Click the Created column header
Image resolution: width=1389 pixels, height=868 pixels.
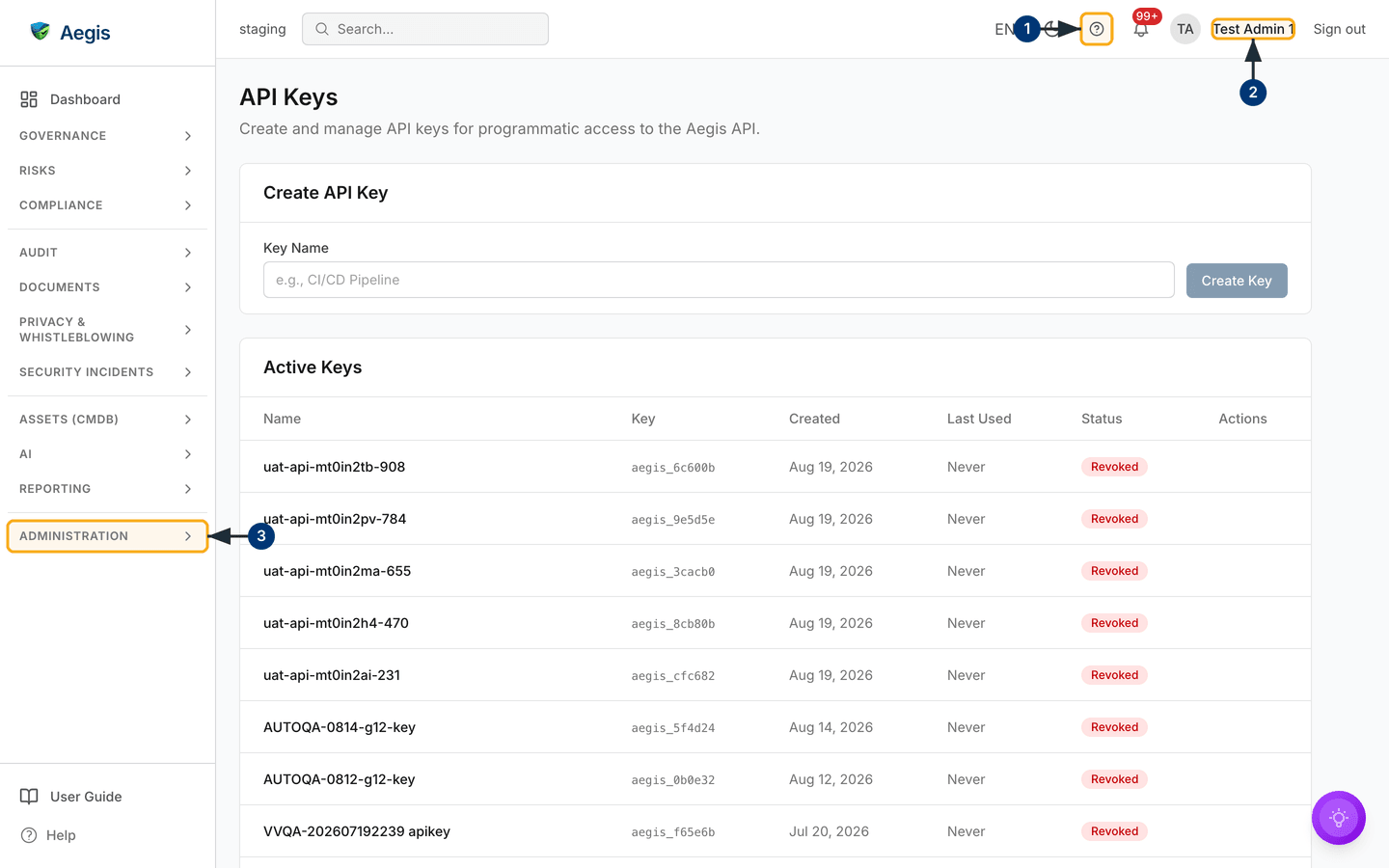(814, 419)
